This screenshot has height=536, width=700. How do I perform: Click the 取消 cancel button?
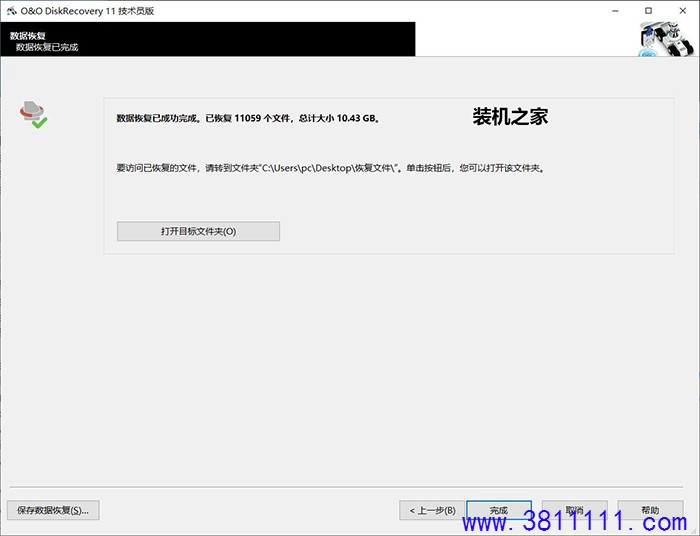575,510
